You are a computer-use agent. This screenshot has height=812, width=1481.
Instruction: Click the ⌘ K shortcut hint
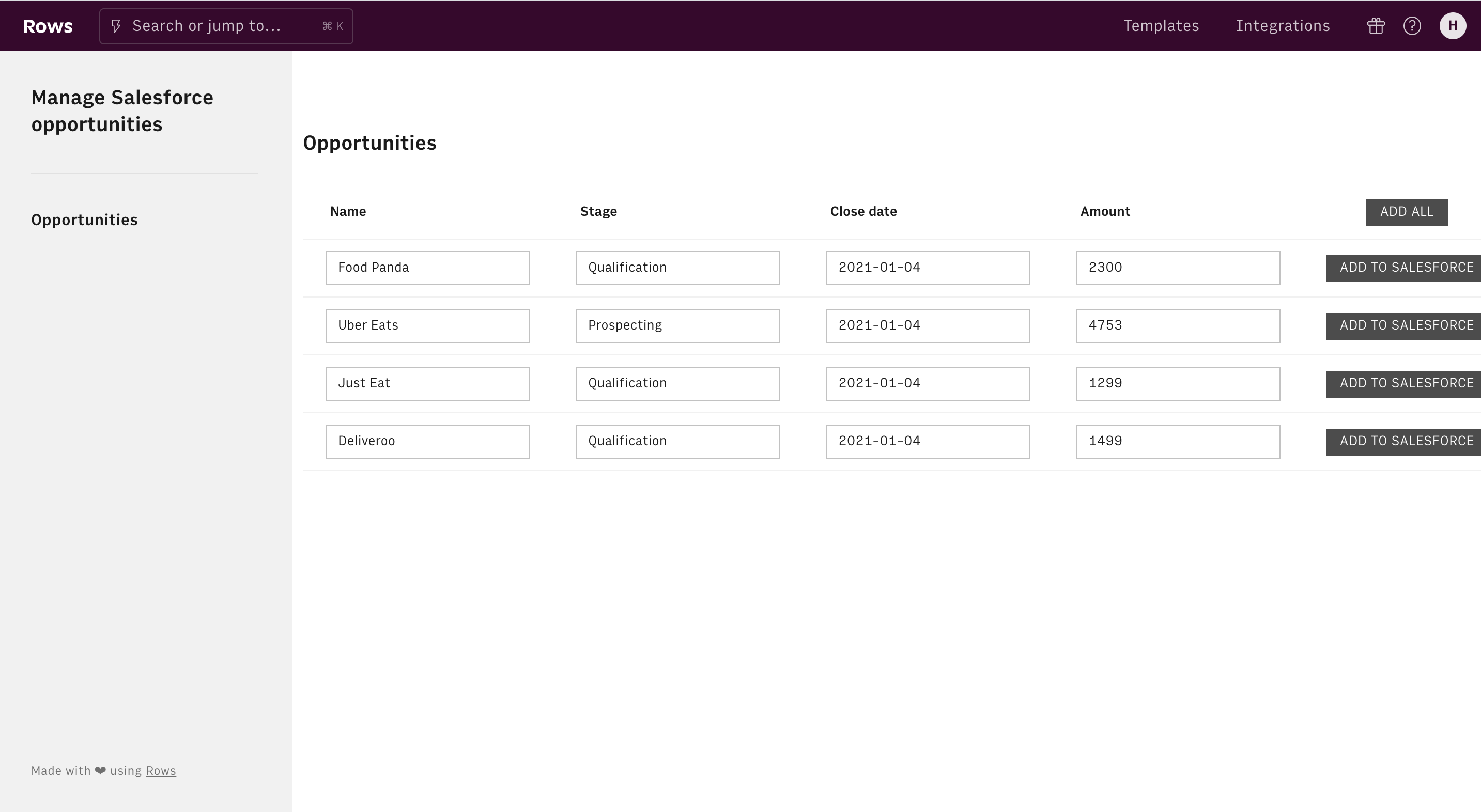pyautogui.click(x=332, y=26)
